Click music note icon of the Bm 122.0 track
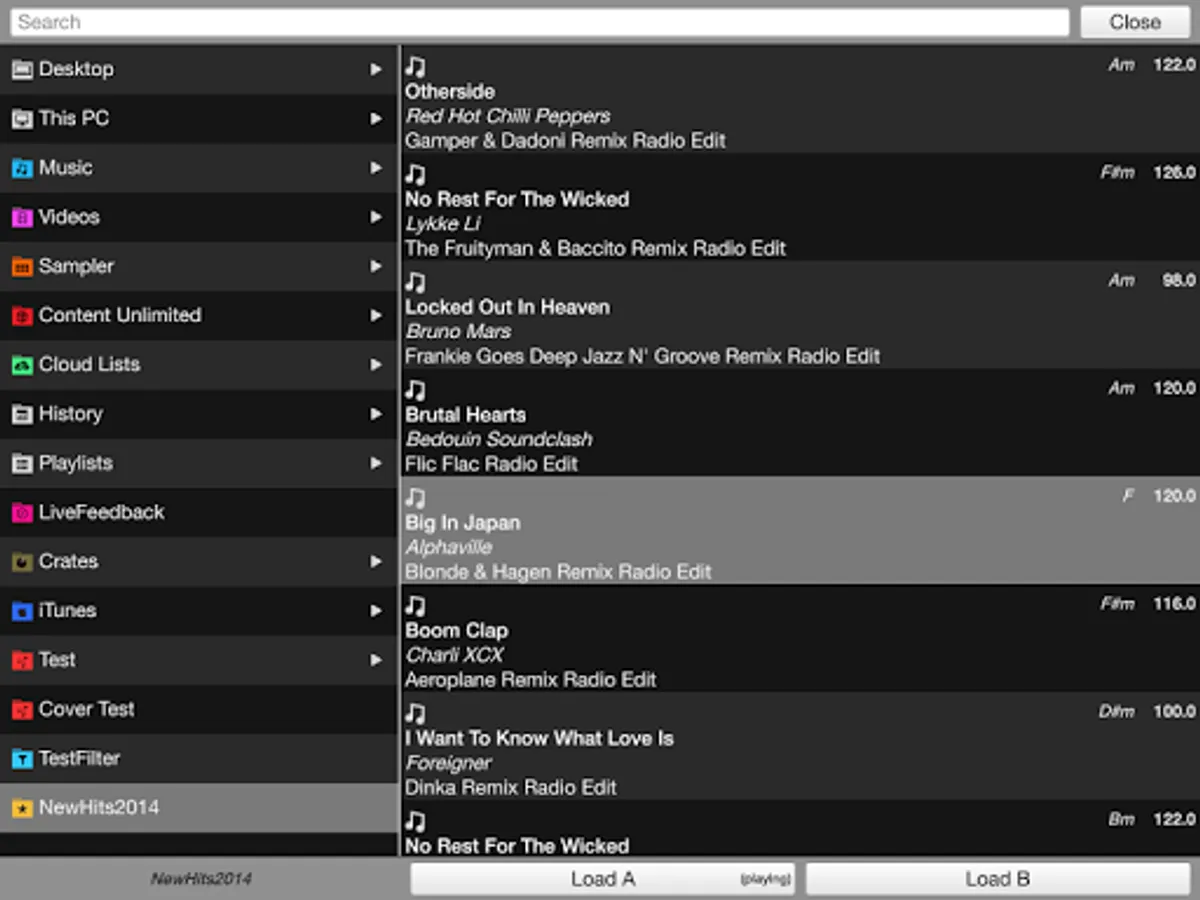The height and width of the screenshot is (900, 1200). point(415,821)
